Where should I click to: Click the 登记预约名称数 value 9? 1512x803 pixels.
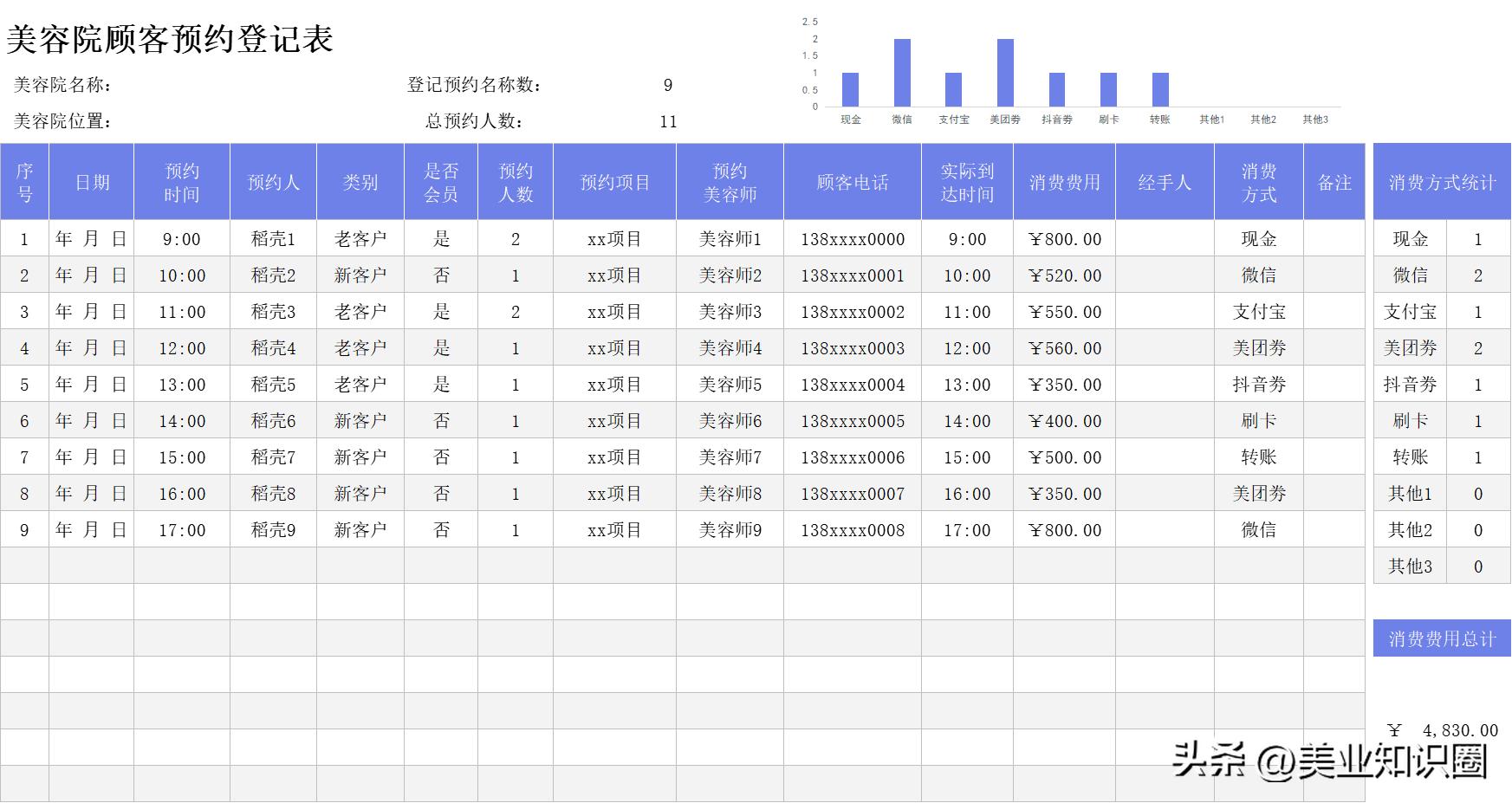(x=668, y=85)
